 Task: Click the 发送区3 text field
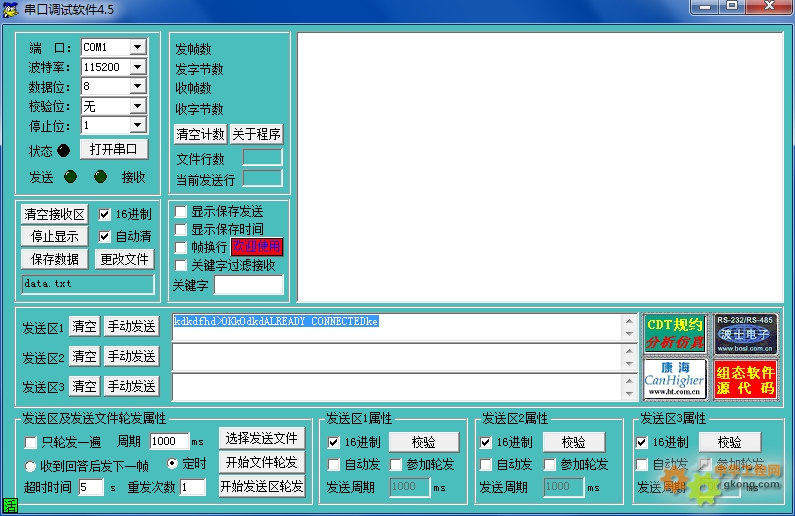click(x=397, y=387)
